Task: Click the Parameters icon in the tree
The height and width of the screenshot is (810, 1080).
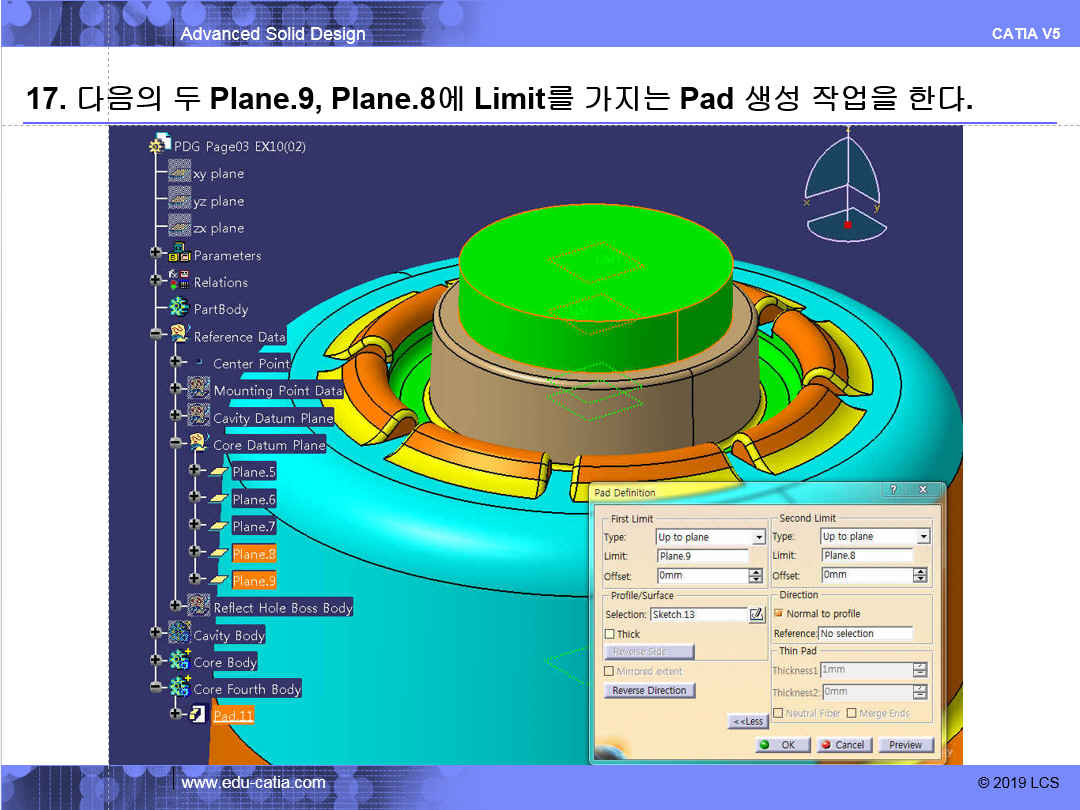Action: 180,255
